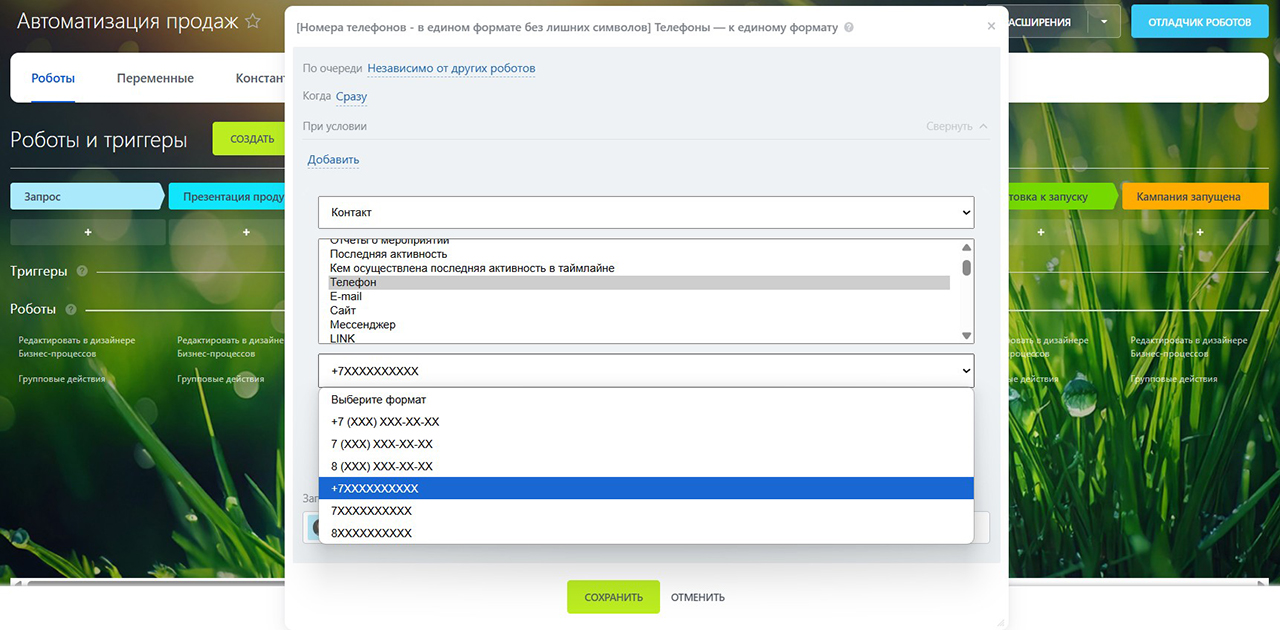This screenshot has height=630, width=1280.
Task: Select +7 (XXX) XXX-XX-XX format option
Action: [x=385, y=422]
